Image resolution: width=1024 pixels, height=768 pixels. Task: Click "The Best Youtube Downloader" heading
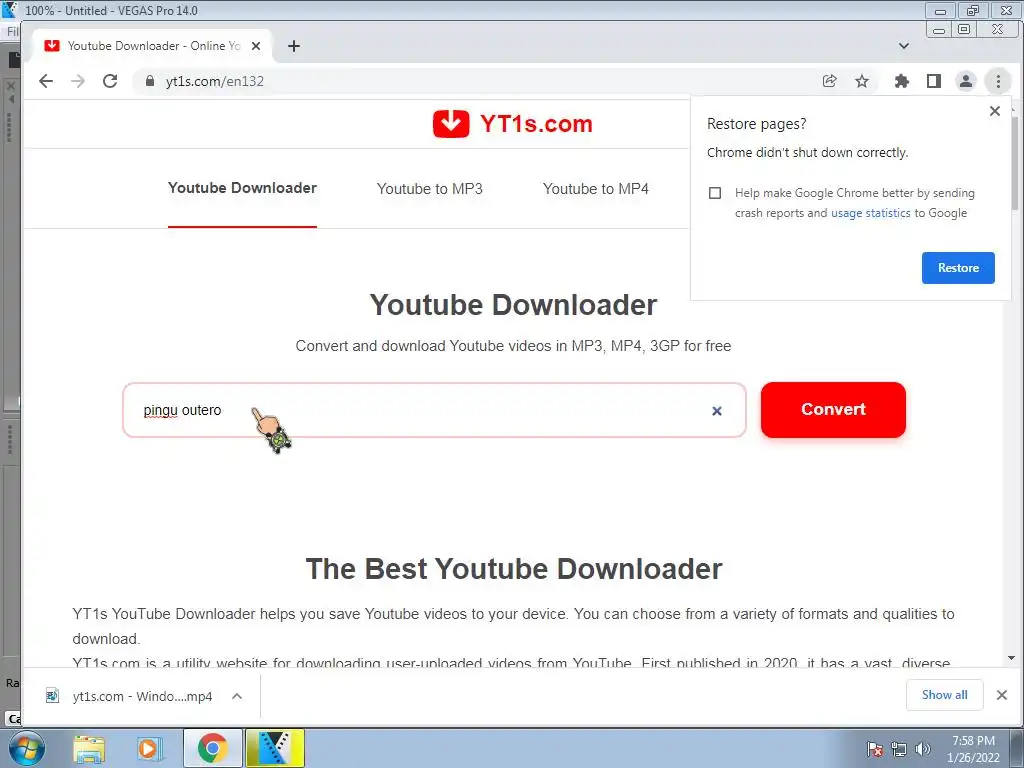(514, 569)
